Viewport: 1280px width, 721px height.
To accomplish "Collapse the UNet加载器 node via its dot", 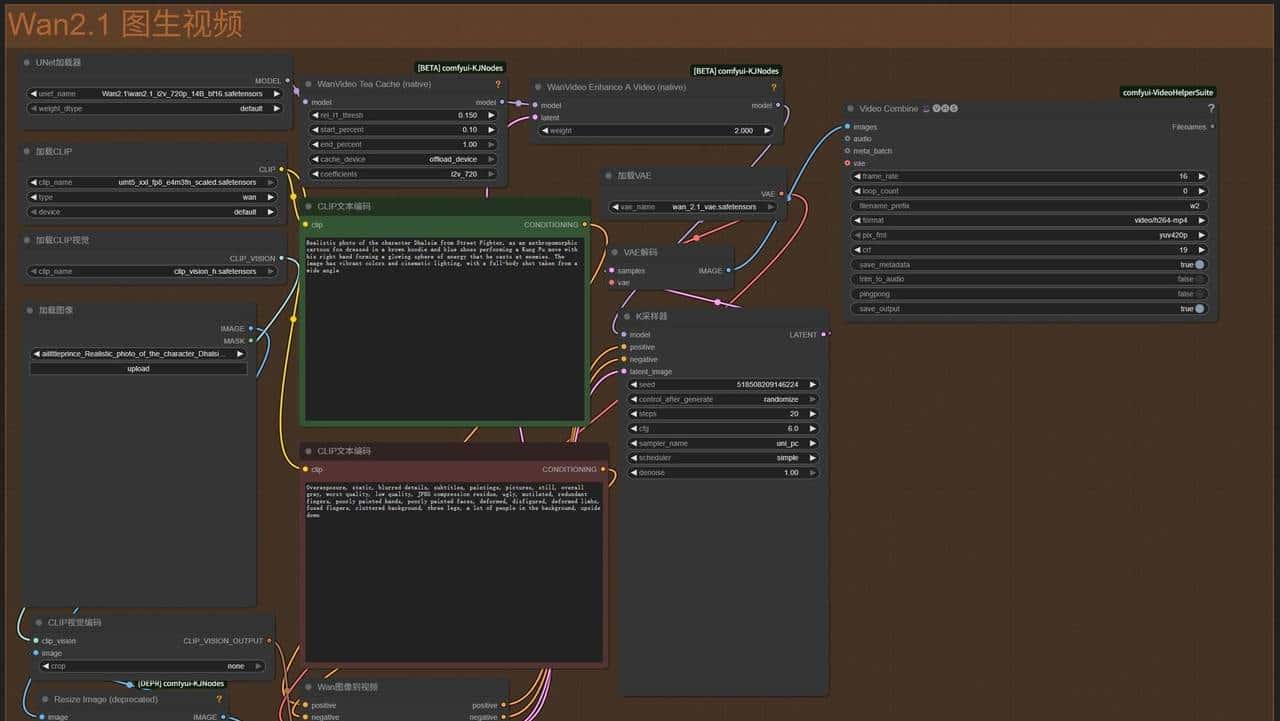I will click(x=26, y=63).
